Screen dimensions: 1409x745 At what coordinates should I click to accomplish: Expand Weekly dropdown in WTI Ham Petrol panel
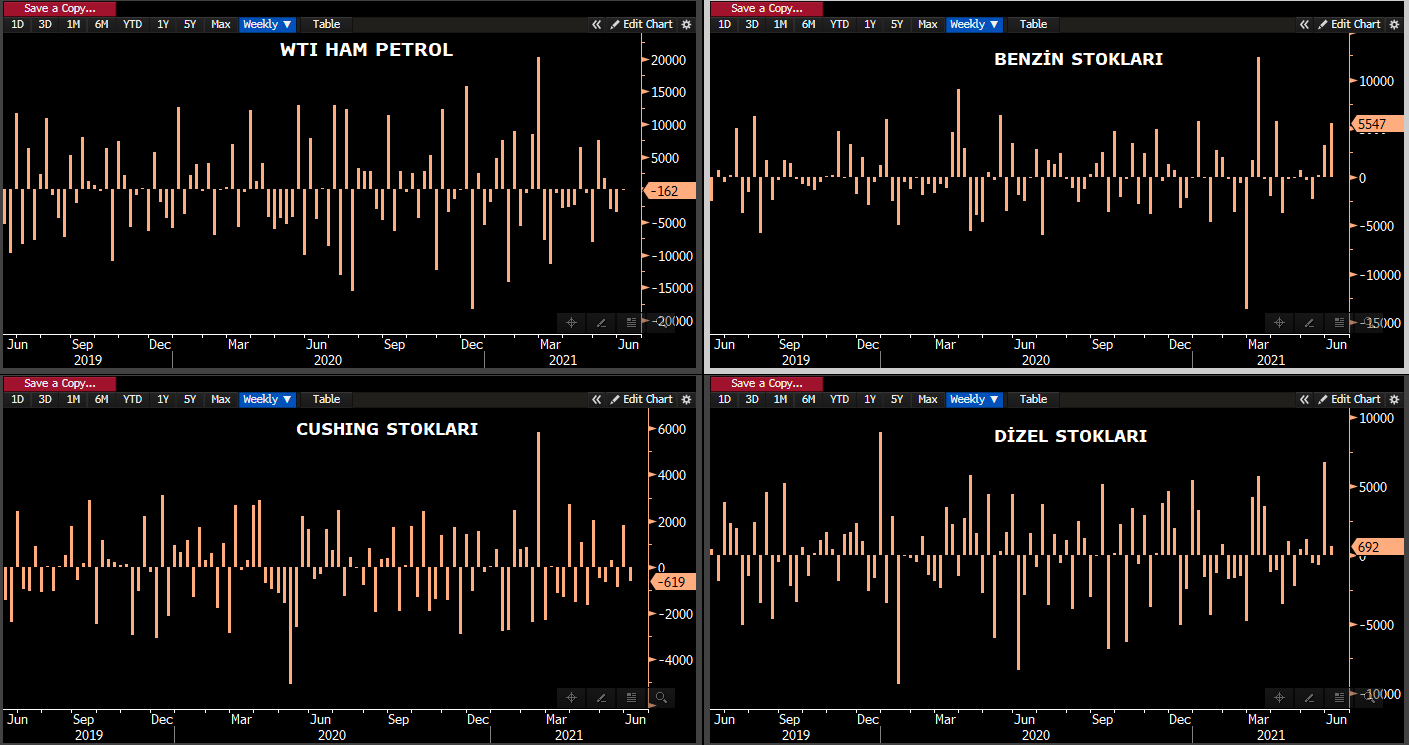point(267,24)
